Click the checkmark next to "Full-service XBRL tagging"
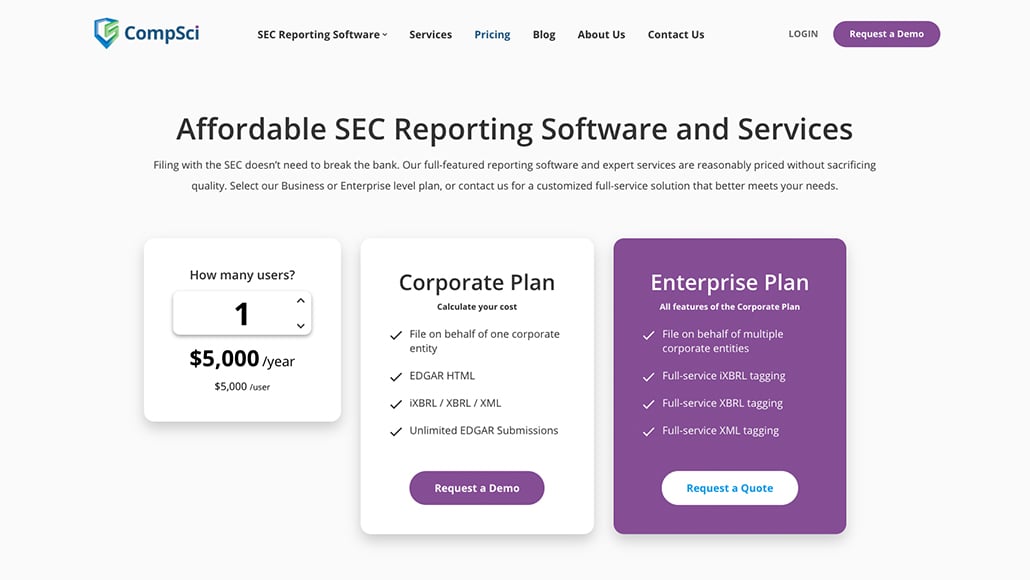The width and height of the screenshot is (1030, 580). (x=648, y=404)
